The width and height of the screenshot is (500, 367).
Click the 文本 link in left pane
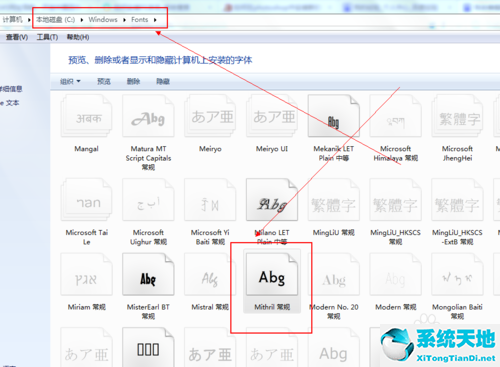click(10, 103)
